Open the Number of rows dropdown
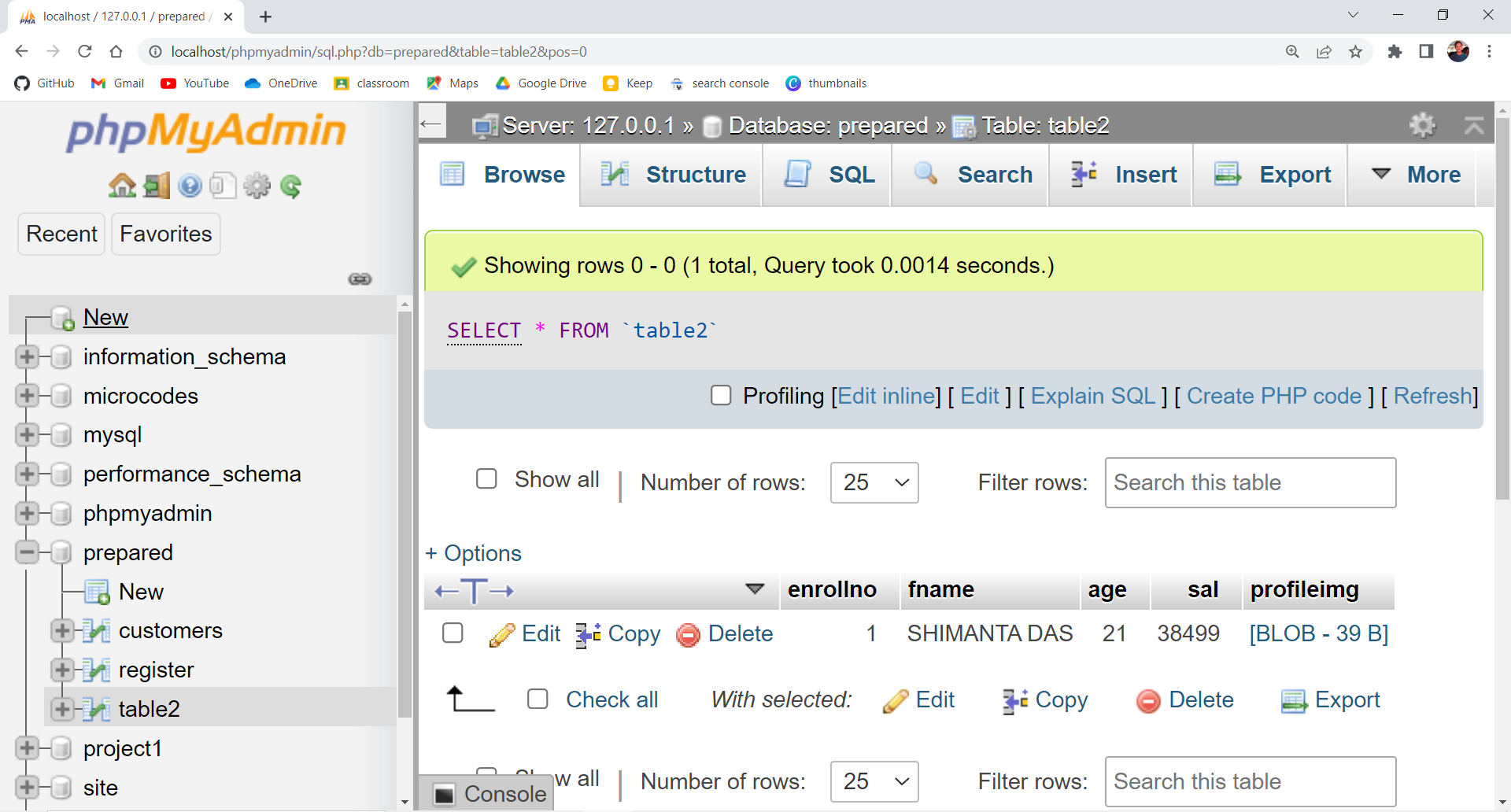Screen dimensions: 1511x812 click(x=874, y=482)
